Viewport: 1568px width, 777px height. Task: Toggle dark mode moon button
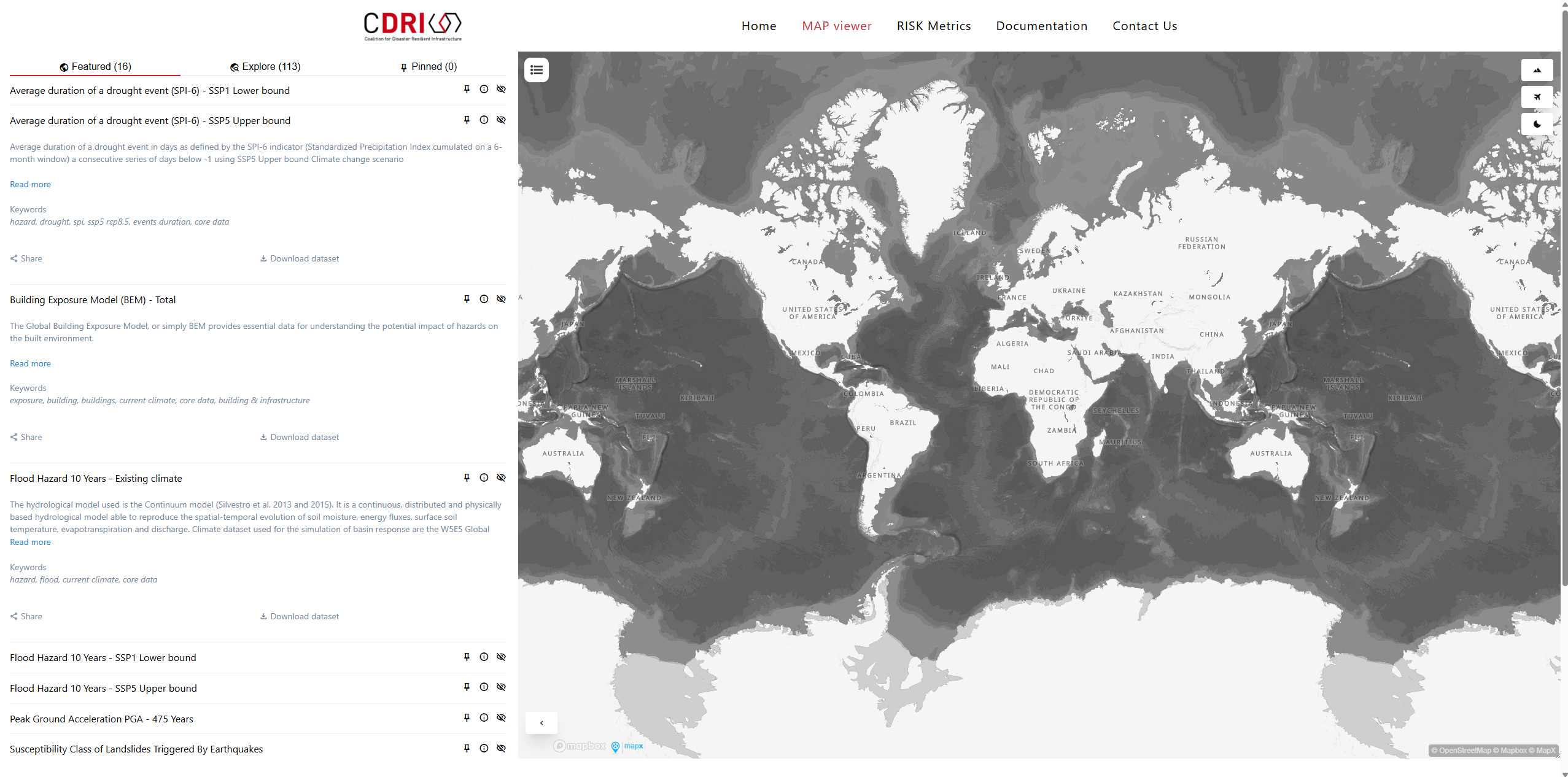coord(1536,124)
